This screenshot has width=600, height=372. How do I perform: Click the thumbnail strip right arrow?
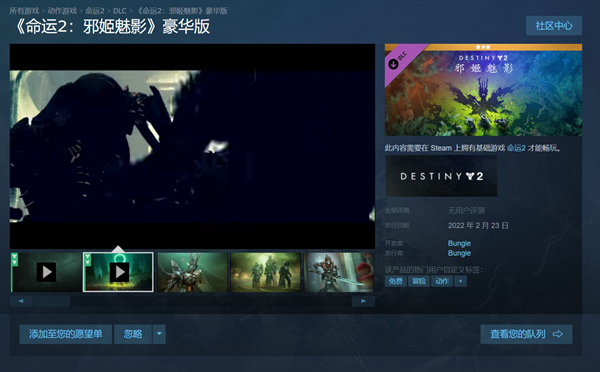[363, 301]
